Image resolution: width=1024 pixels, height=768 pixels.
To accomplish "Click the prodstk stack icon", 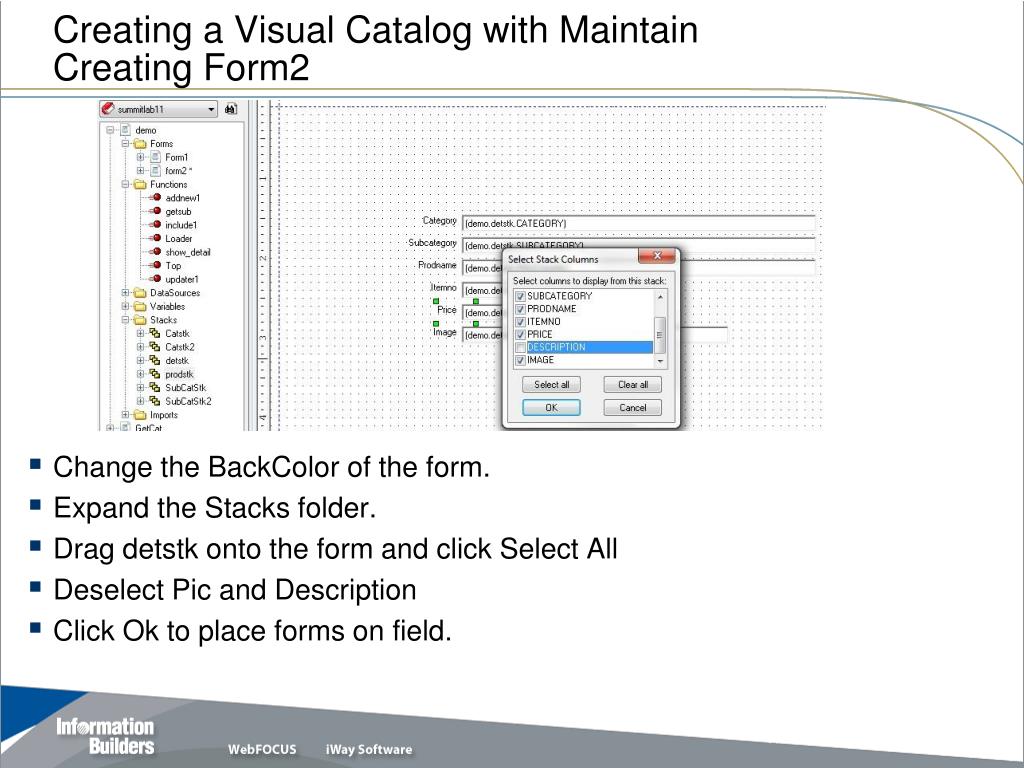I will (x=155, y=374).
